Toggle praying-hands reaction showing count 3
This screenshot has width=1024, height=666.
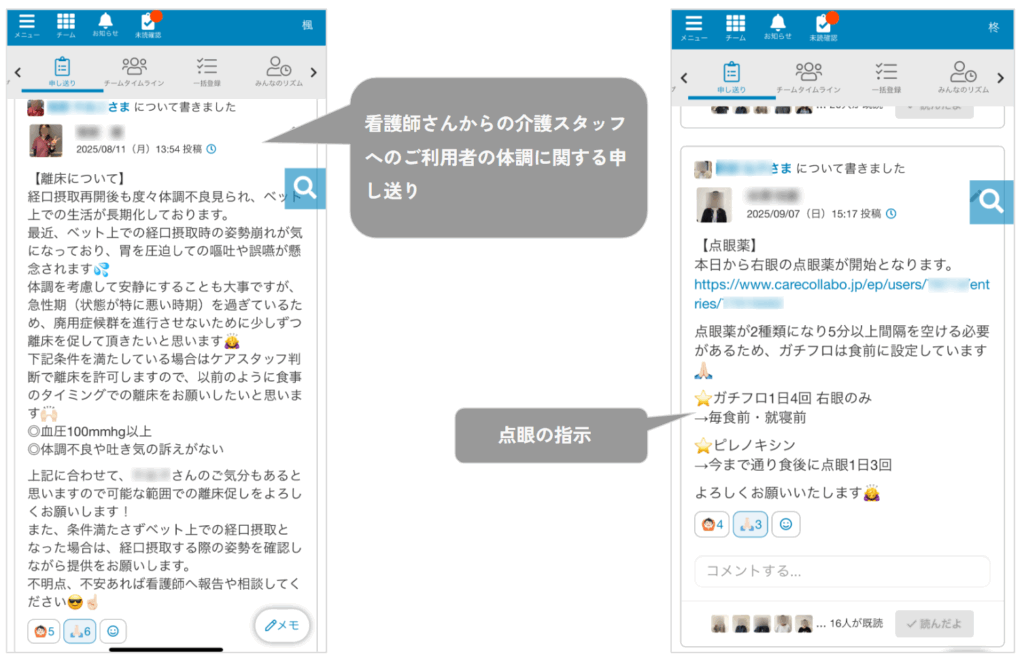coord(749,524)
